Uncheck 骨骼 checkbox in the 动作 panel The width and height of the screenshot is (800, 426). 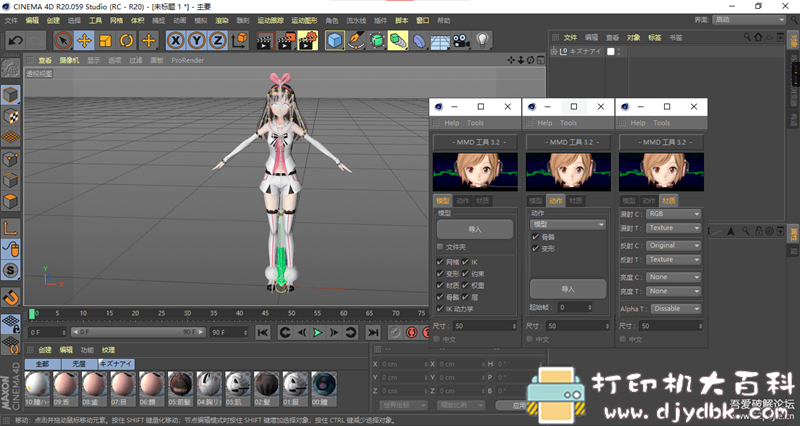point(535,237)
